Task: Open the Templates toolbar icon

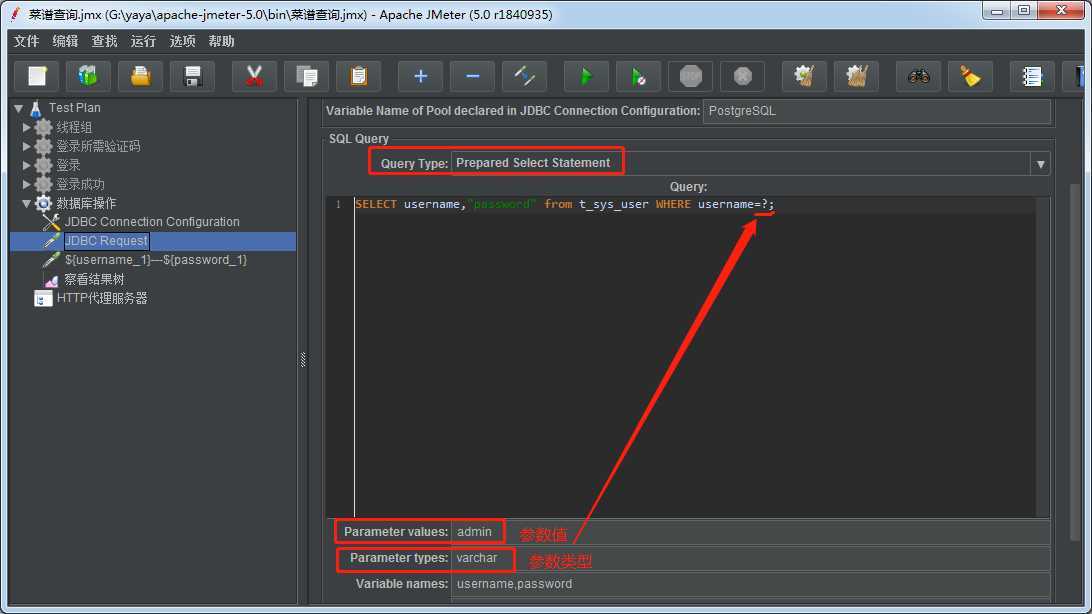Action: (88, 76)
